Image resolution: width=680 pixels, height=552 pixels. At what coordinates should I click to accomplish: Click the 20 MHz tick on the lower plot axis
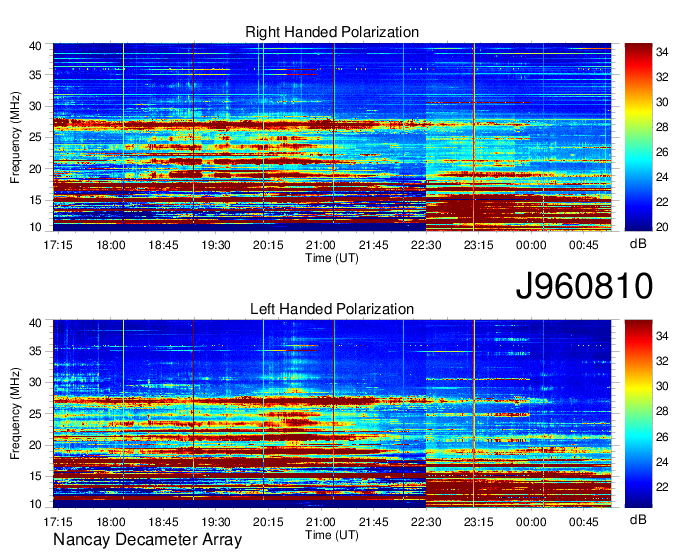coord(35,445)
